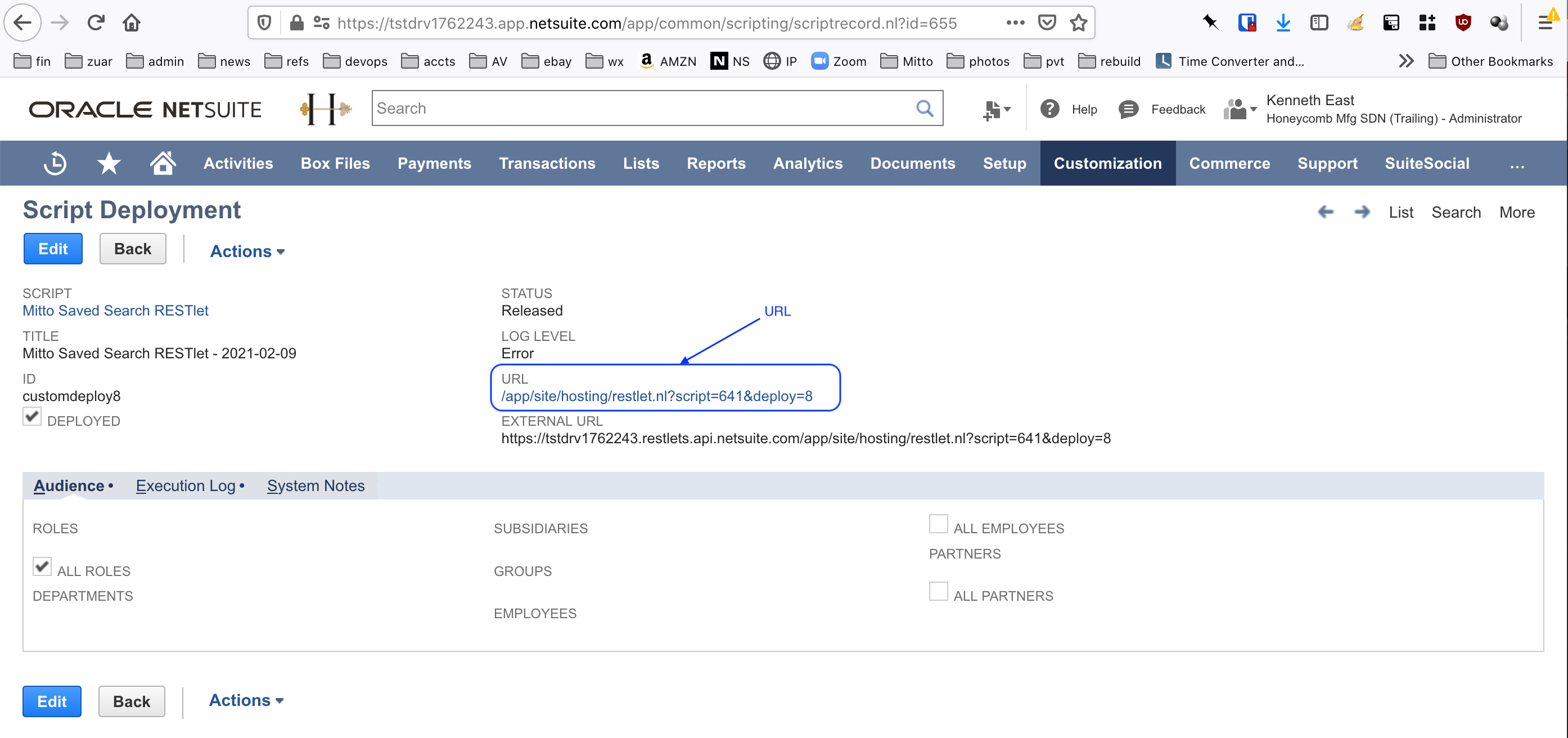The height and width of the screenshot is (738, 1568).
Task: Open the browser home page icon
Action: pos(132,23)
